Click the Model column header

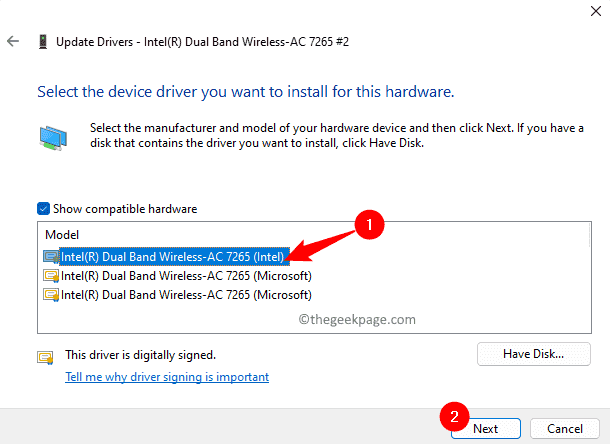click(x=62, y=235)
